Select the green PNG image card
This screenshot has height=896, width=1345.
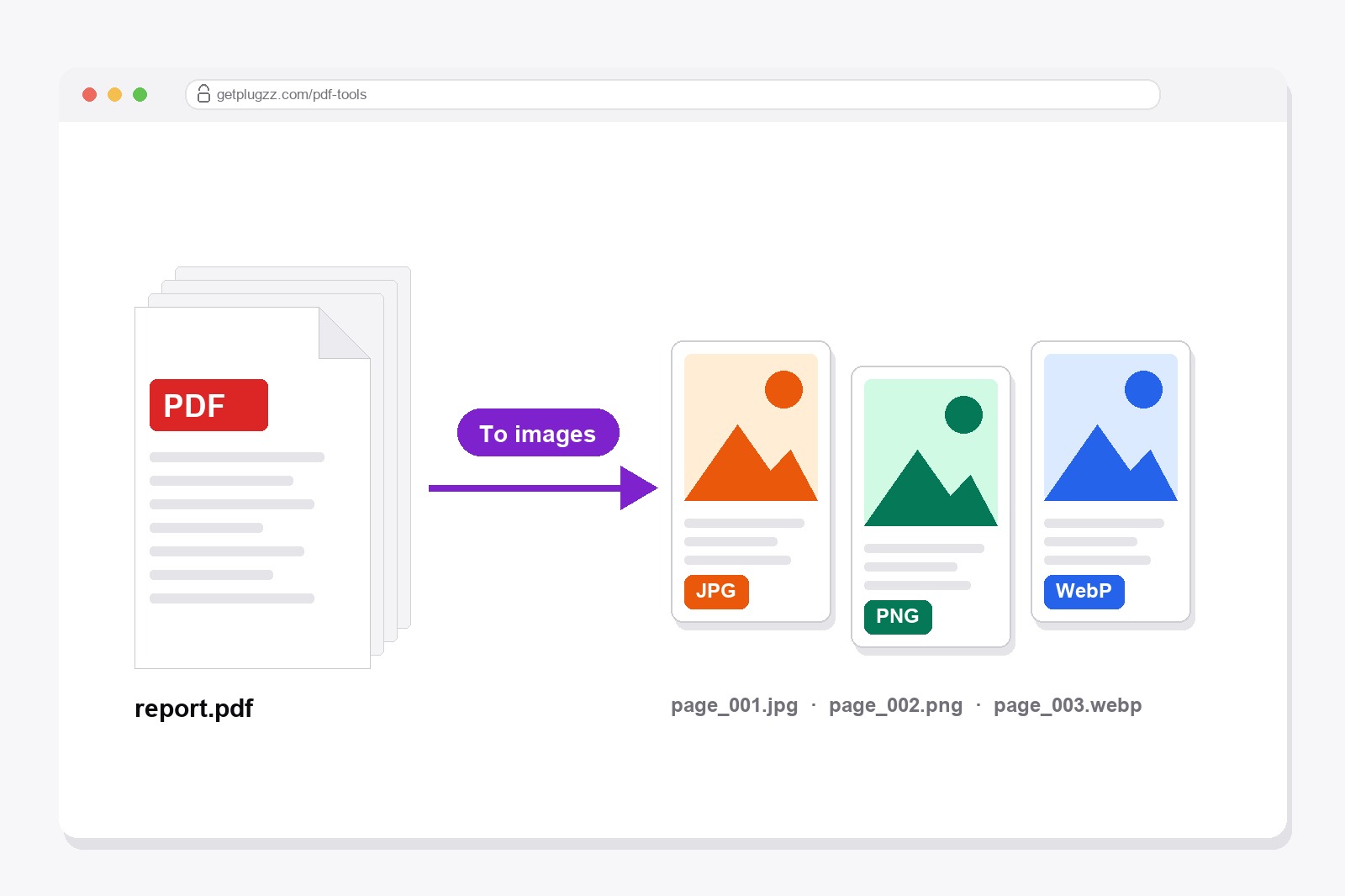click(x=931, y=507)
